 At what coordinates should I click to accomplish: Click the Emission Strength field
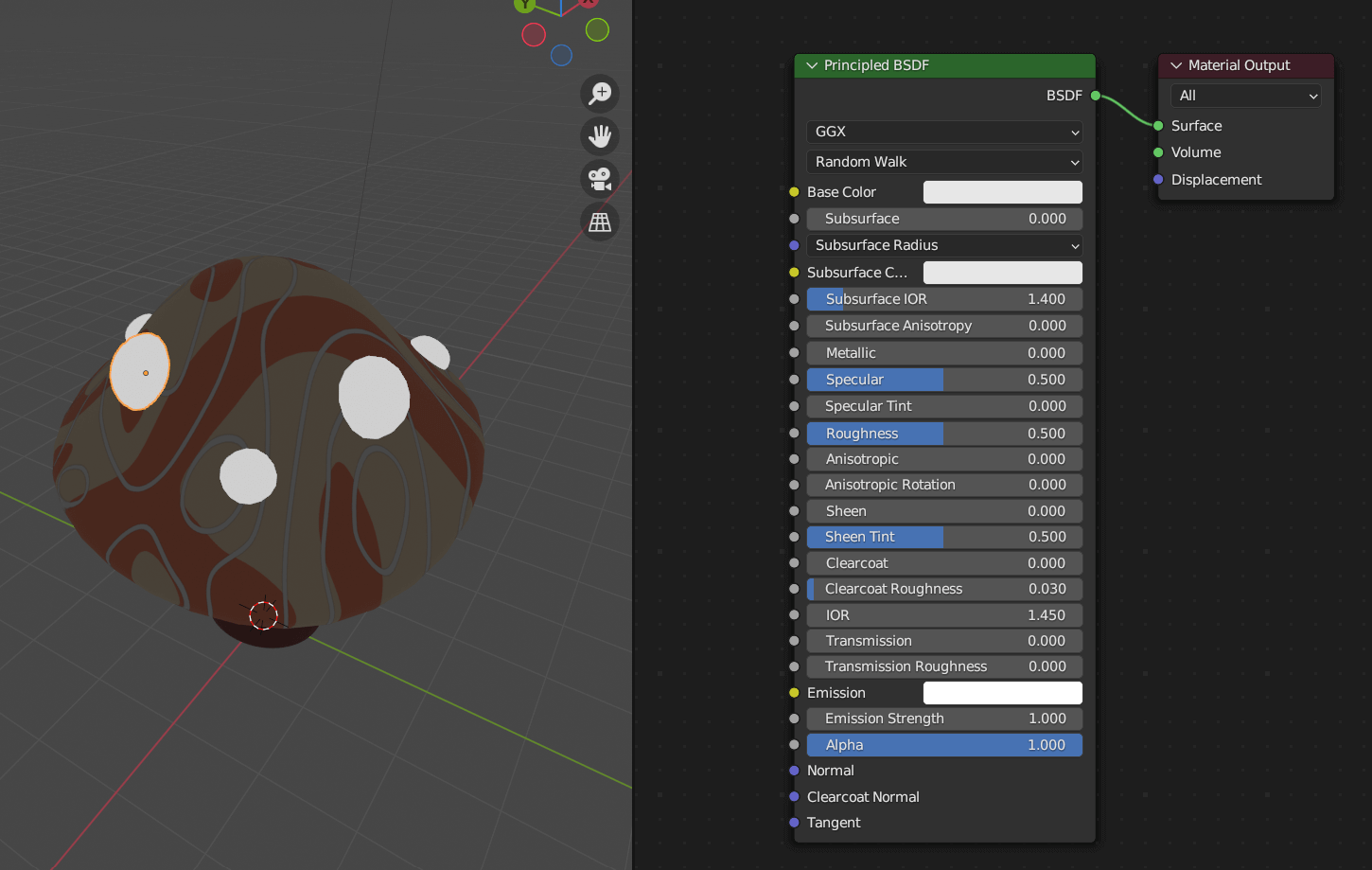pos(944,719)
